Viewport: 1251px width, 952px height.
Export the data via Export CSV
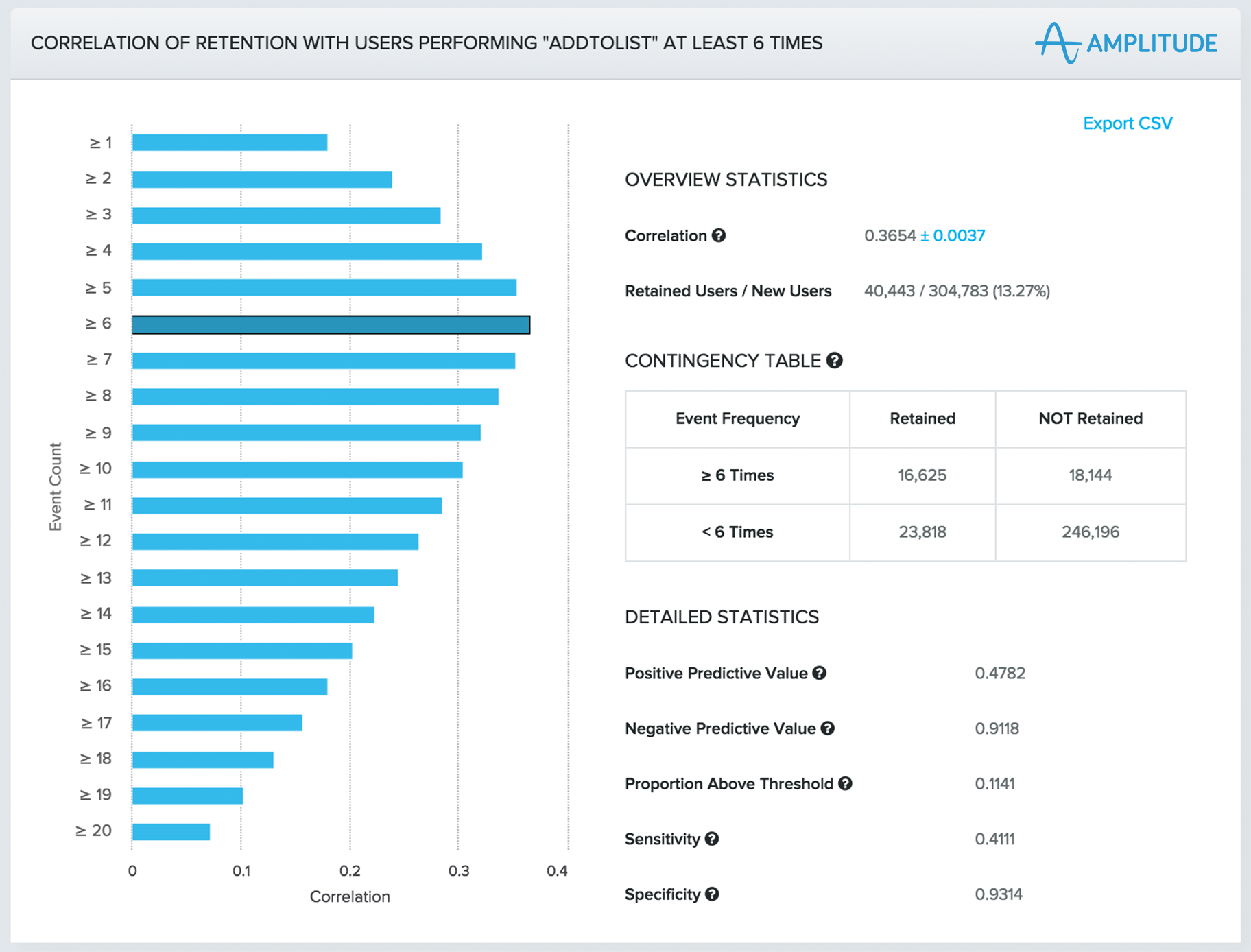1127,123
